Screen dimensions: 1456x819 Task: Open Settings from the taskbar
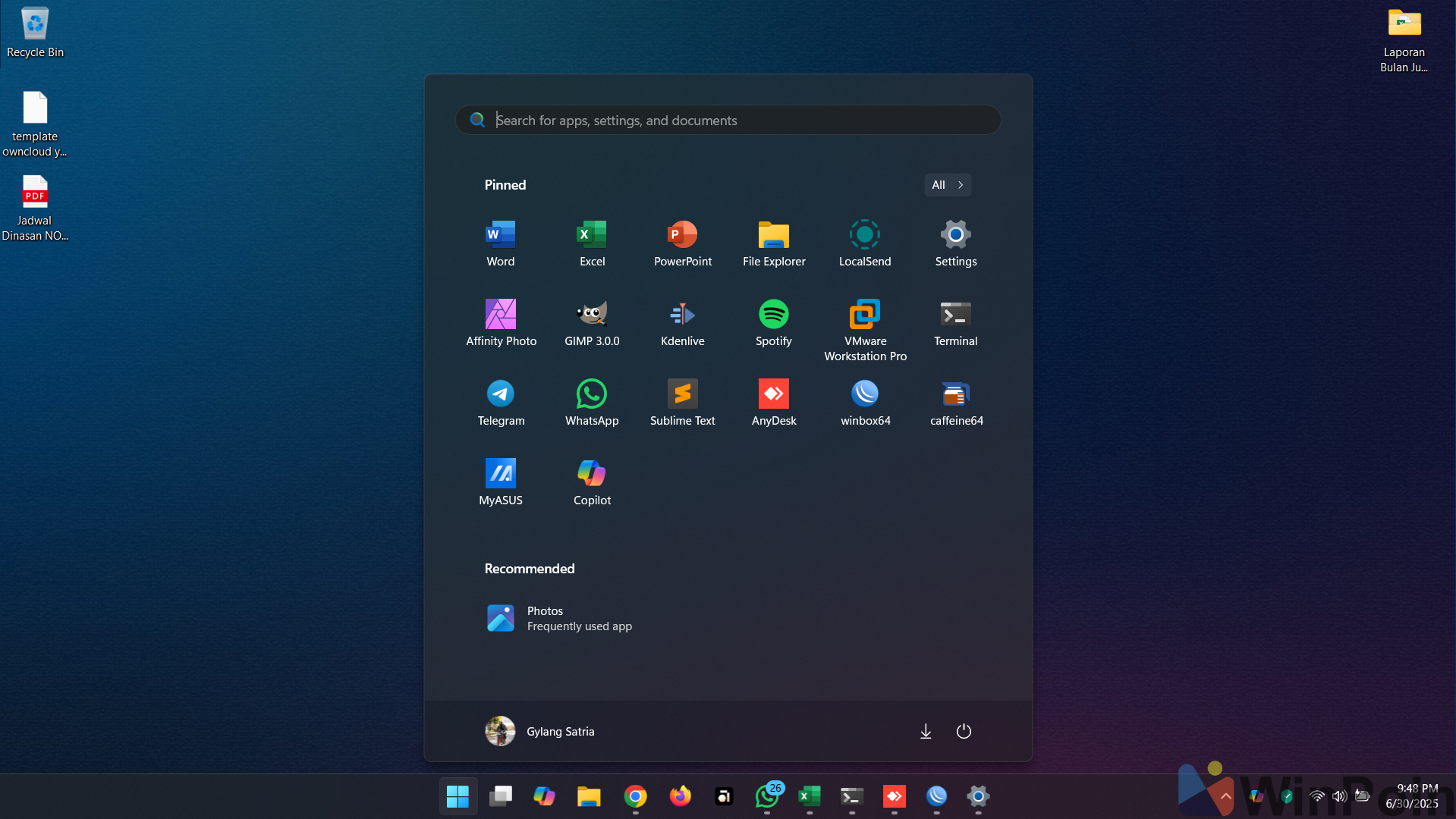point(978,796)
